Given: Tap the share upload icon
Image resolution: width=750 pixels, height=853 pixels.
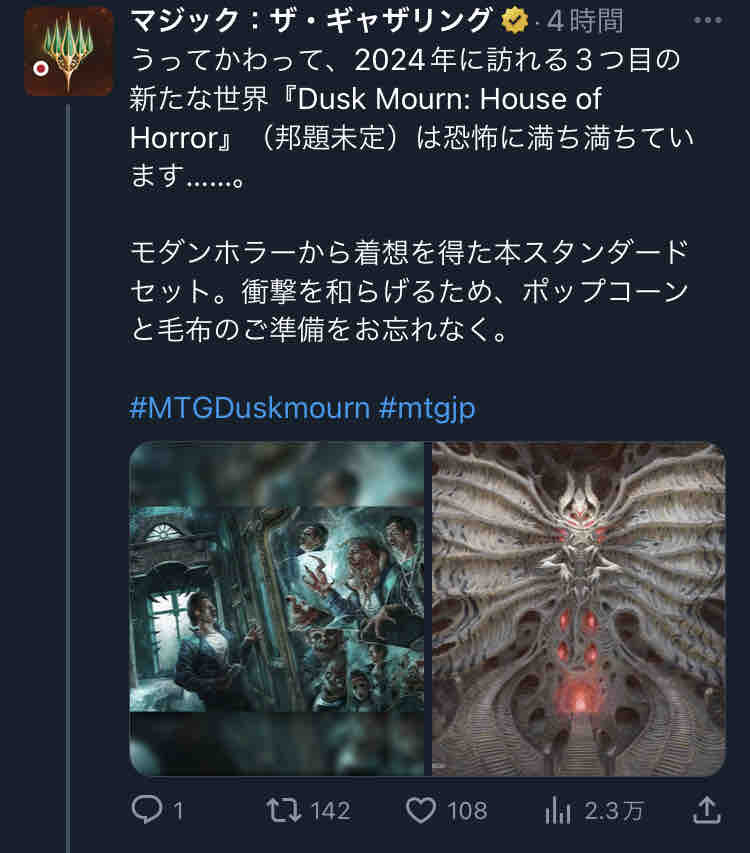Looking at the screenshot, I should click(x=707, y=809).
